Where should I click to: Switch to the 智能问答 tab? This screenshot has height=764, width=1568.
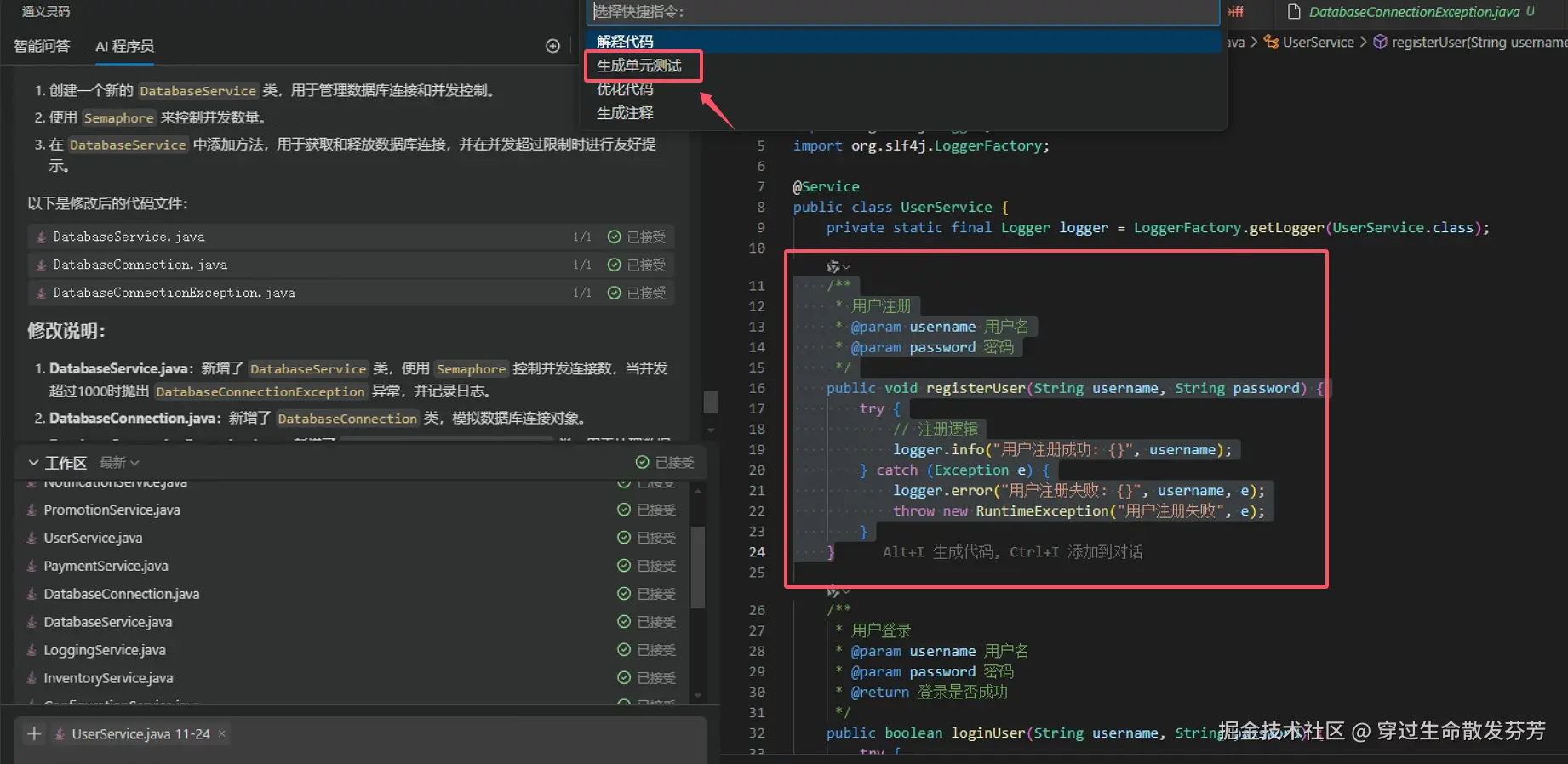click(x=42, y=46)
